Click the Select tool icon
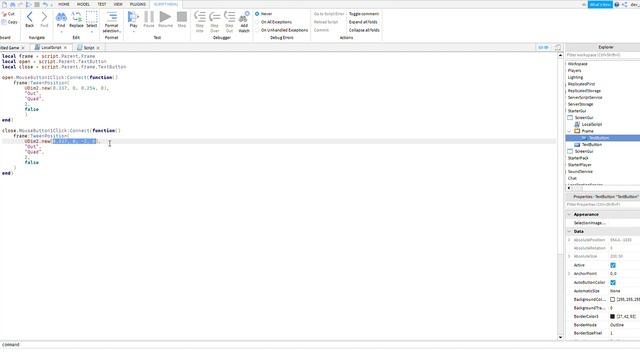This screenshot has height=360, width=640. coord(92,17)
